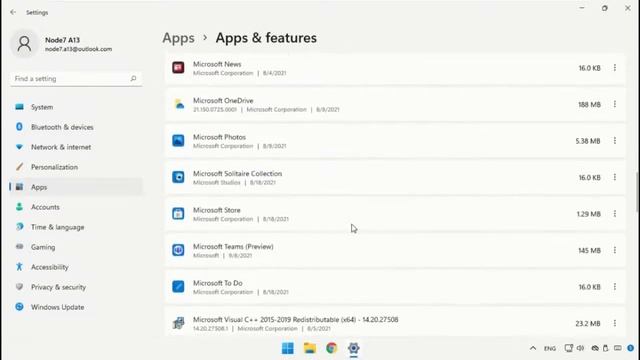640x360 pixels.
Task: Click the Microsoft Teams (Preview) icon
Action: point(178,250)
